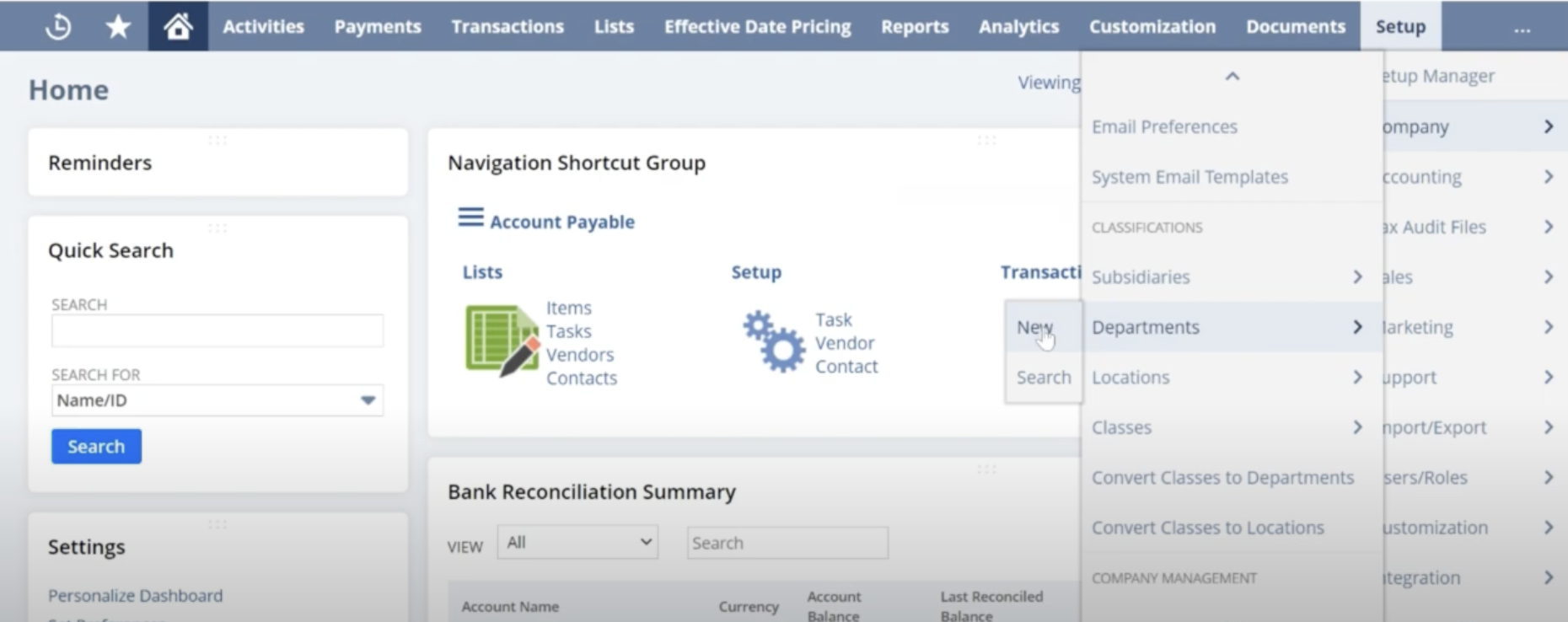Expand the Locations submenu chevron
Viewport: 1568px width, 622px height.
coord(1357,377)
